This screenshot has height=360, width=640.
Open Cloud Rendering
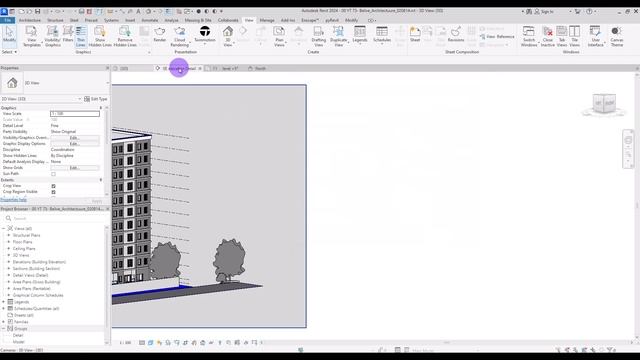[180, 36]
